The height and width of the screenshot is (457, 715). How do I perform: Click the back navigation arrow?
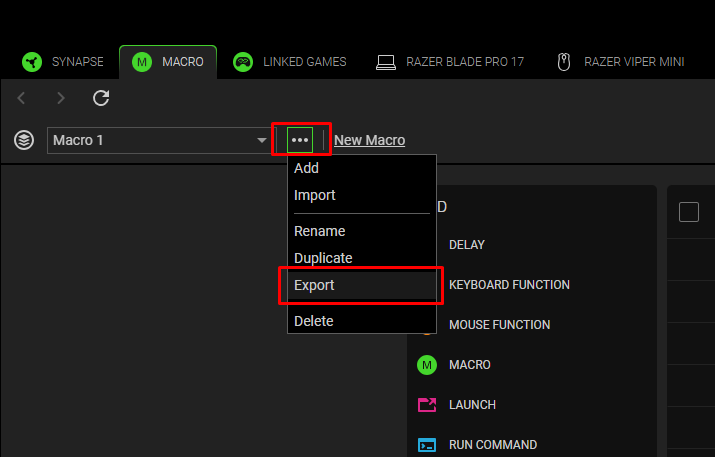click(23, 98)
